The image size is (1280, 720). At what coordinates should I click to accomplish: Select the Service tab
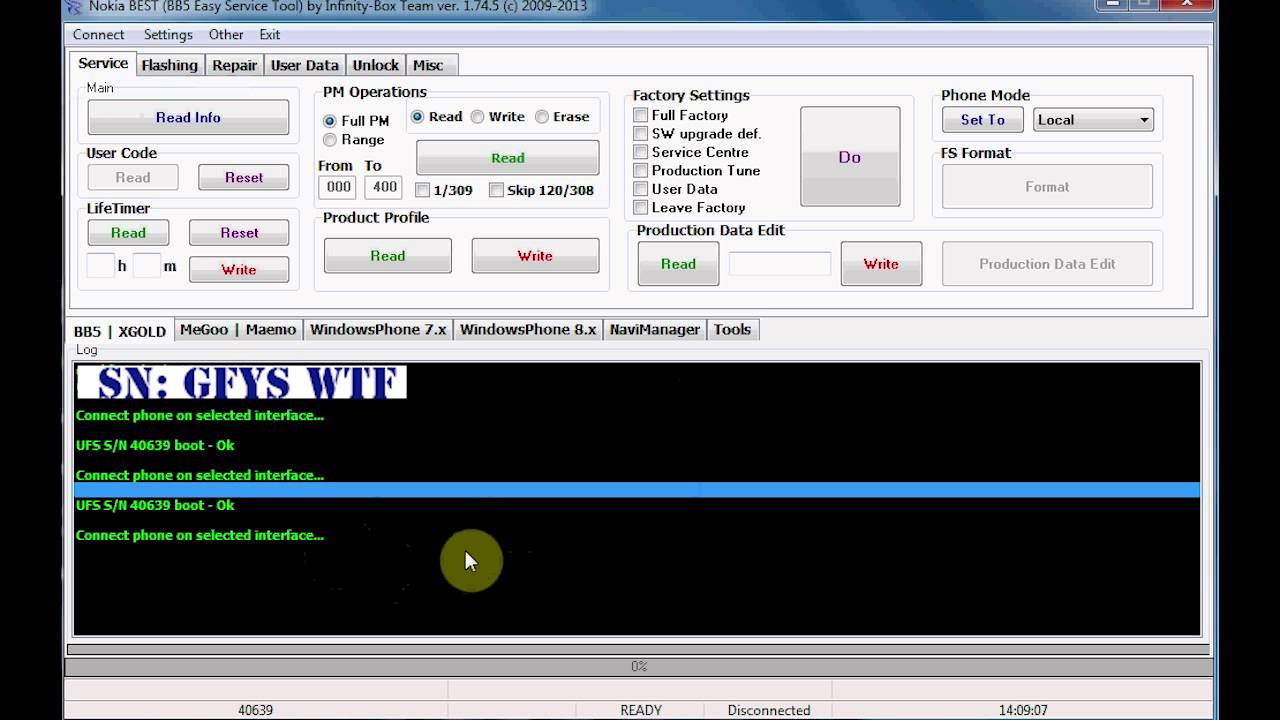coord(103,63)
